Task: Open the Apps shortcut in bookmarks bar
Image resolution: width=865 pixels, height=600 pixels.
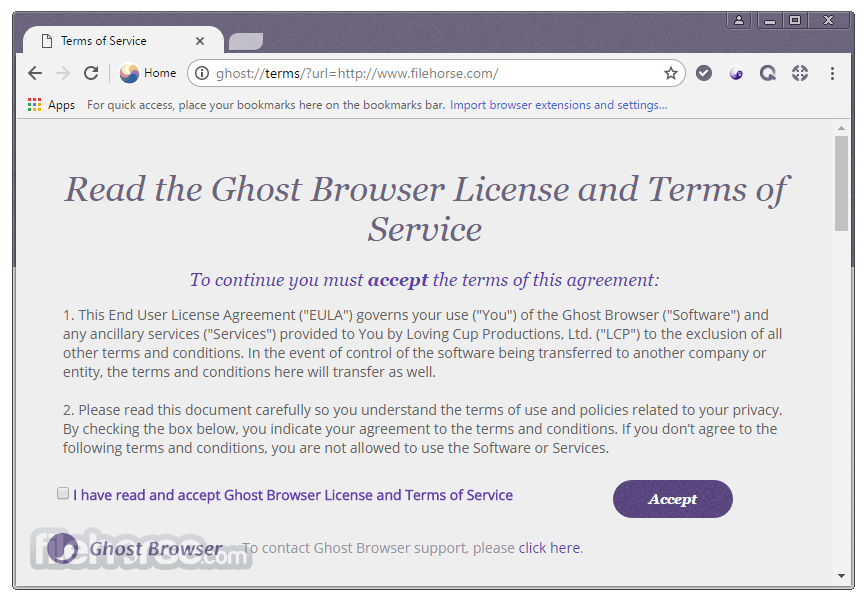Action: click(51, 105)
